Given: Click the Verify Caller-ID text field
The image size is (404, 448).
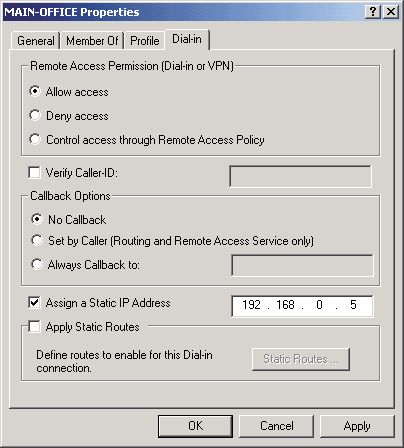Looking at the screenshot, I should pos(300,176).
